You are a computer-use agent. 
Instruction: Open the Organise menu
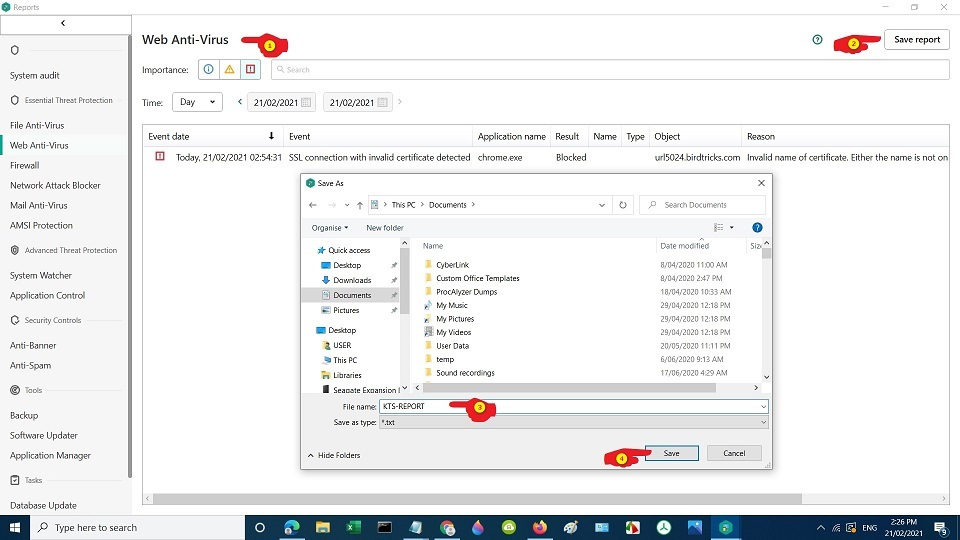(x=329, y=228)
